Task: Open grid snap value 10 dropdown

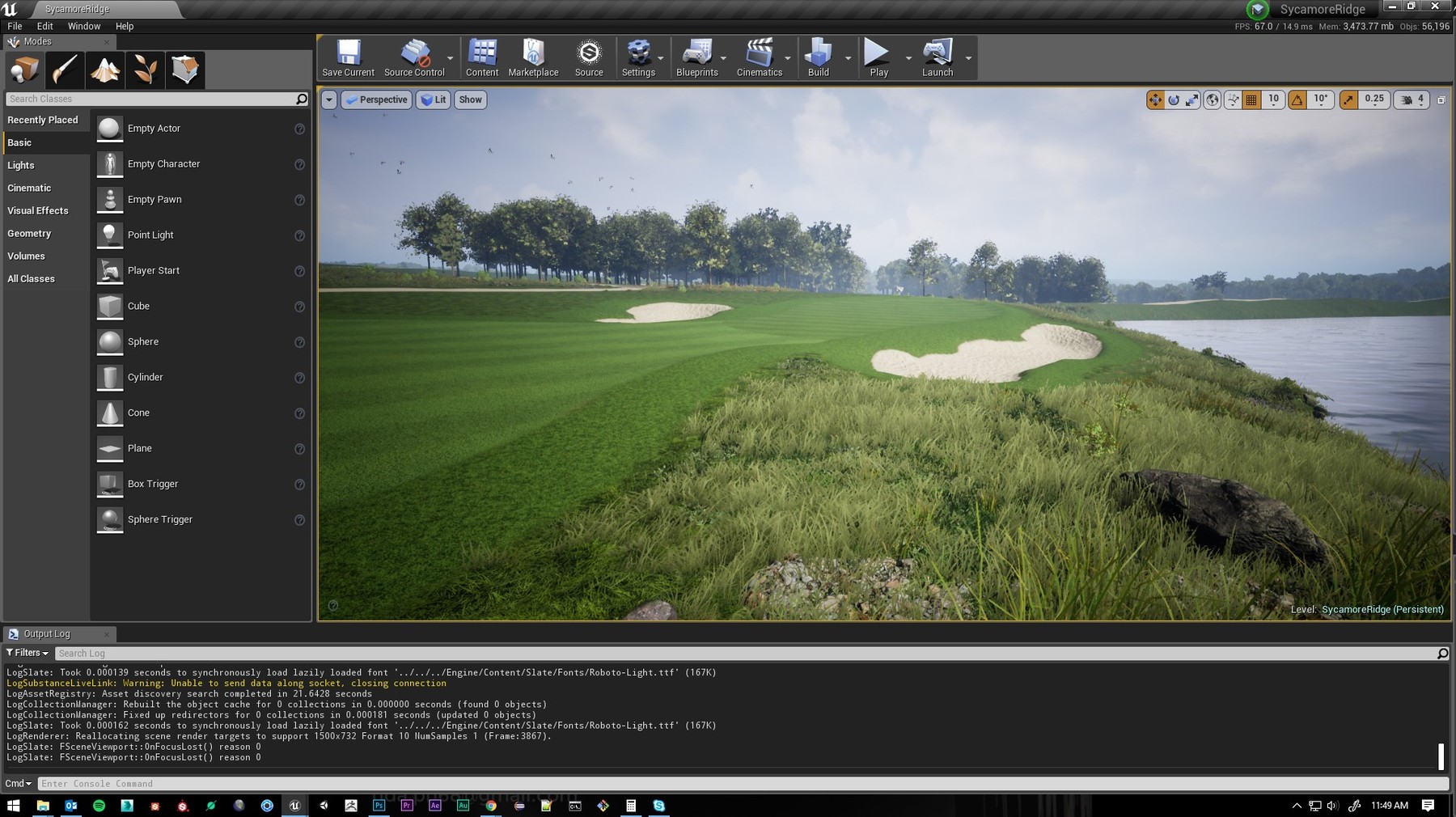Action: (1273, 99)
